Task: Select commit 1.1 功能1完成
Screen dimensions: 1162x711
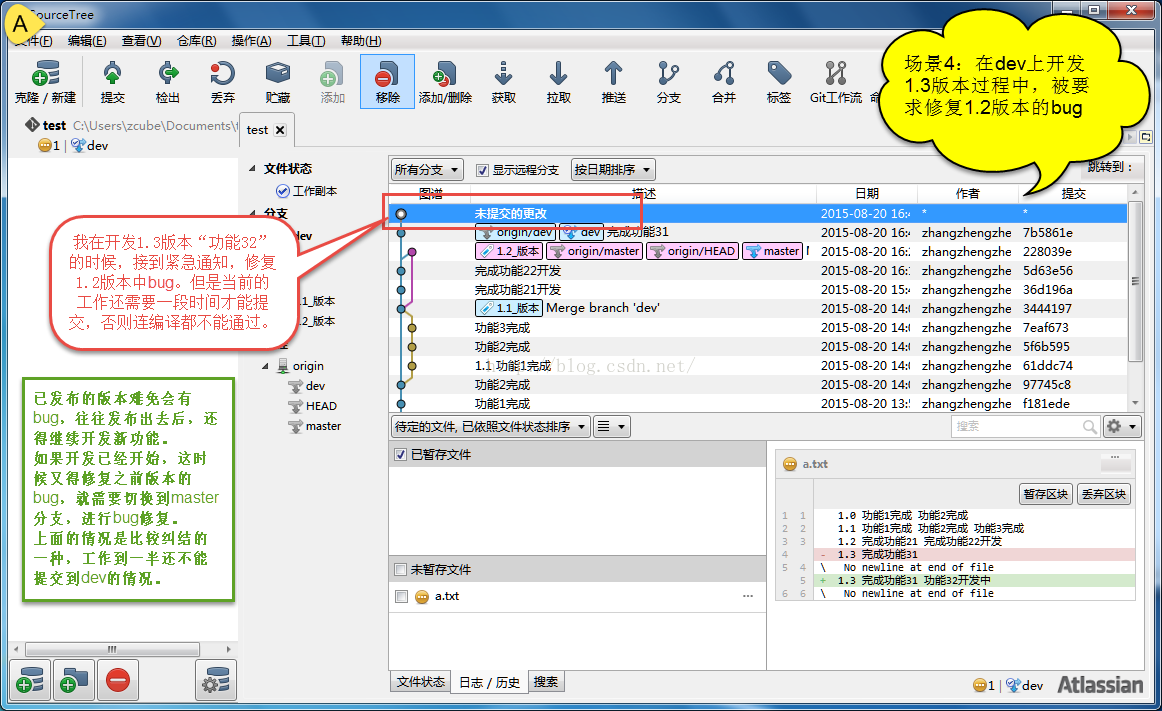Action: click(x=758, y=366)
